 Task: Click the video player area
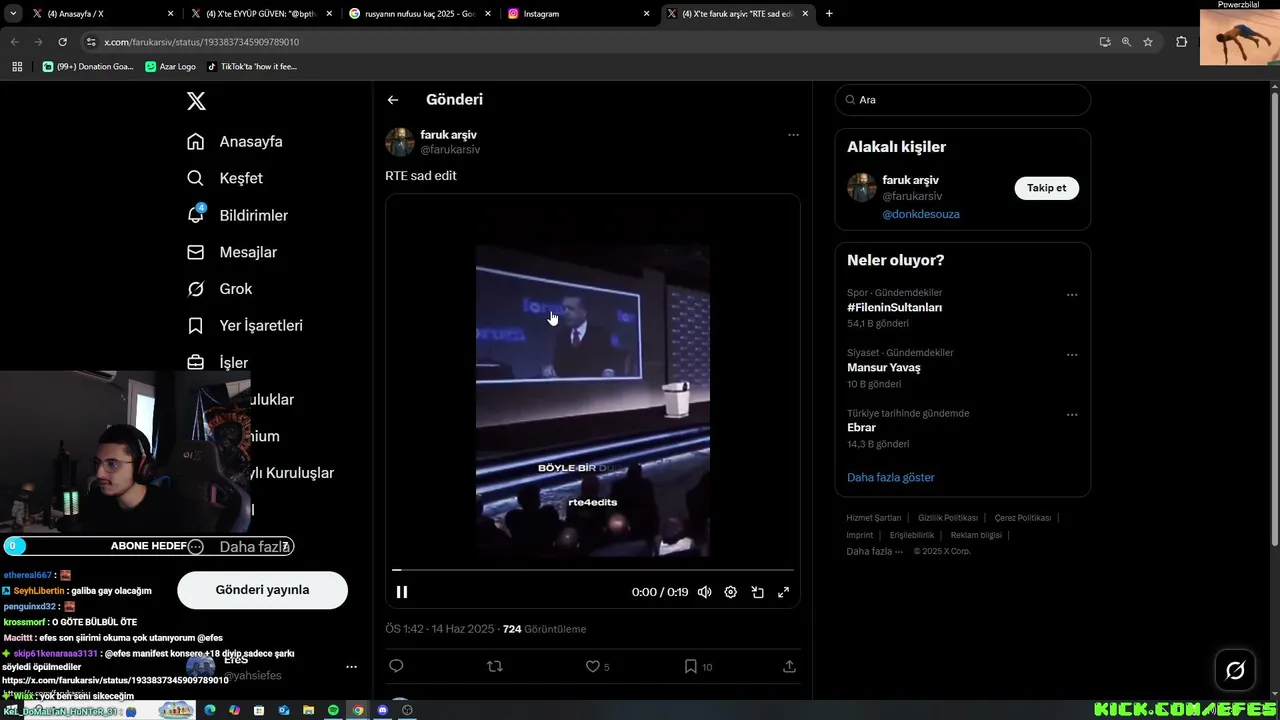pos(593,400)
